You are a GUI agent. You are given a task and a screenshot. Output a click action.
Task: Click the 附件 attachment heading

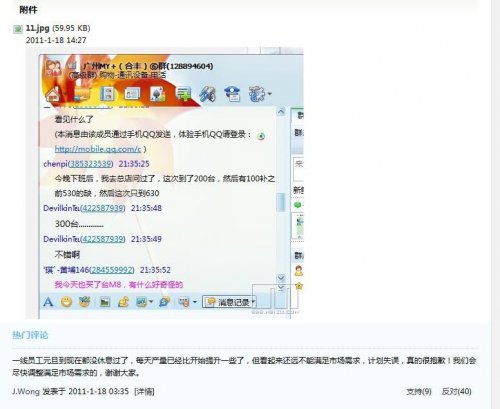pos(28,10)
